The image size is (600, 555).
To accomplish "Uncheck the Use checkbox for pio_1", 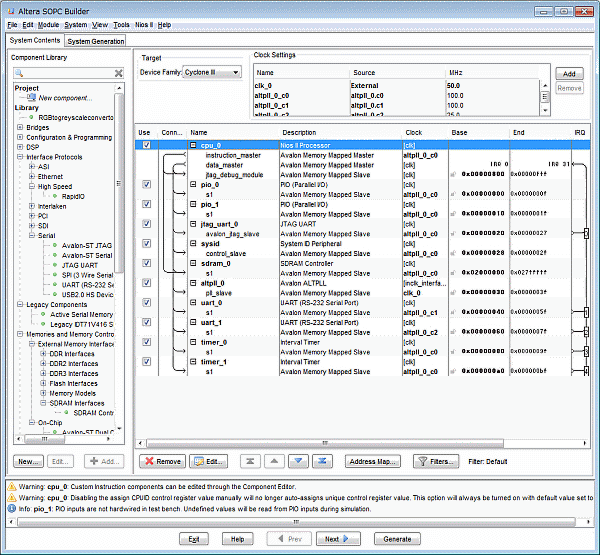I will pos(147,204).
